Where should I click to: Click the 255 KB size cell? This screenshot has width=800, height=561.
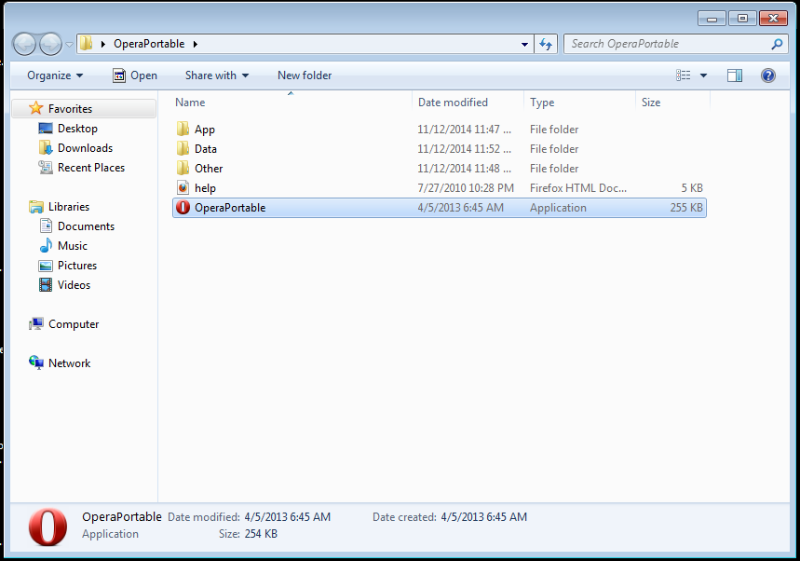tap(686, 208)
